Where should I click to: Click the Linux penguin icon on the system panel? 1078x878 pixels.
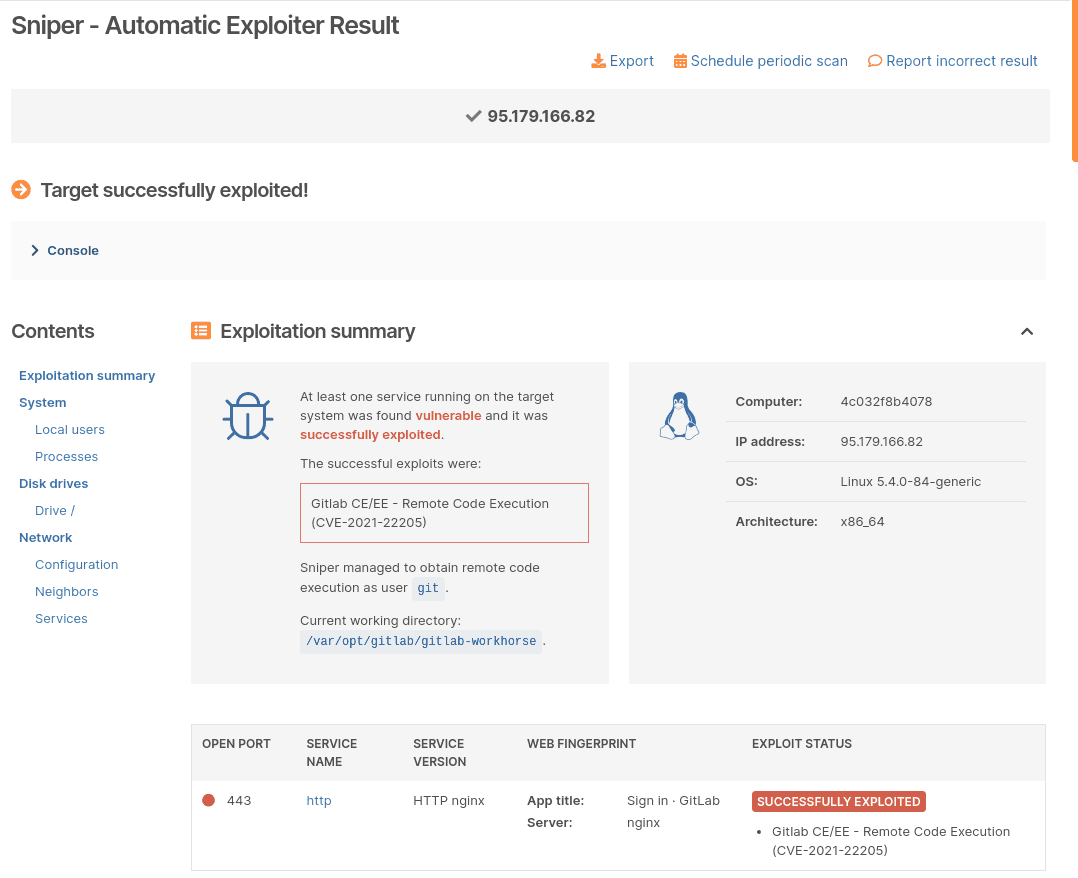tap(679, 414)
